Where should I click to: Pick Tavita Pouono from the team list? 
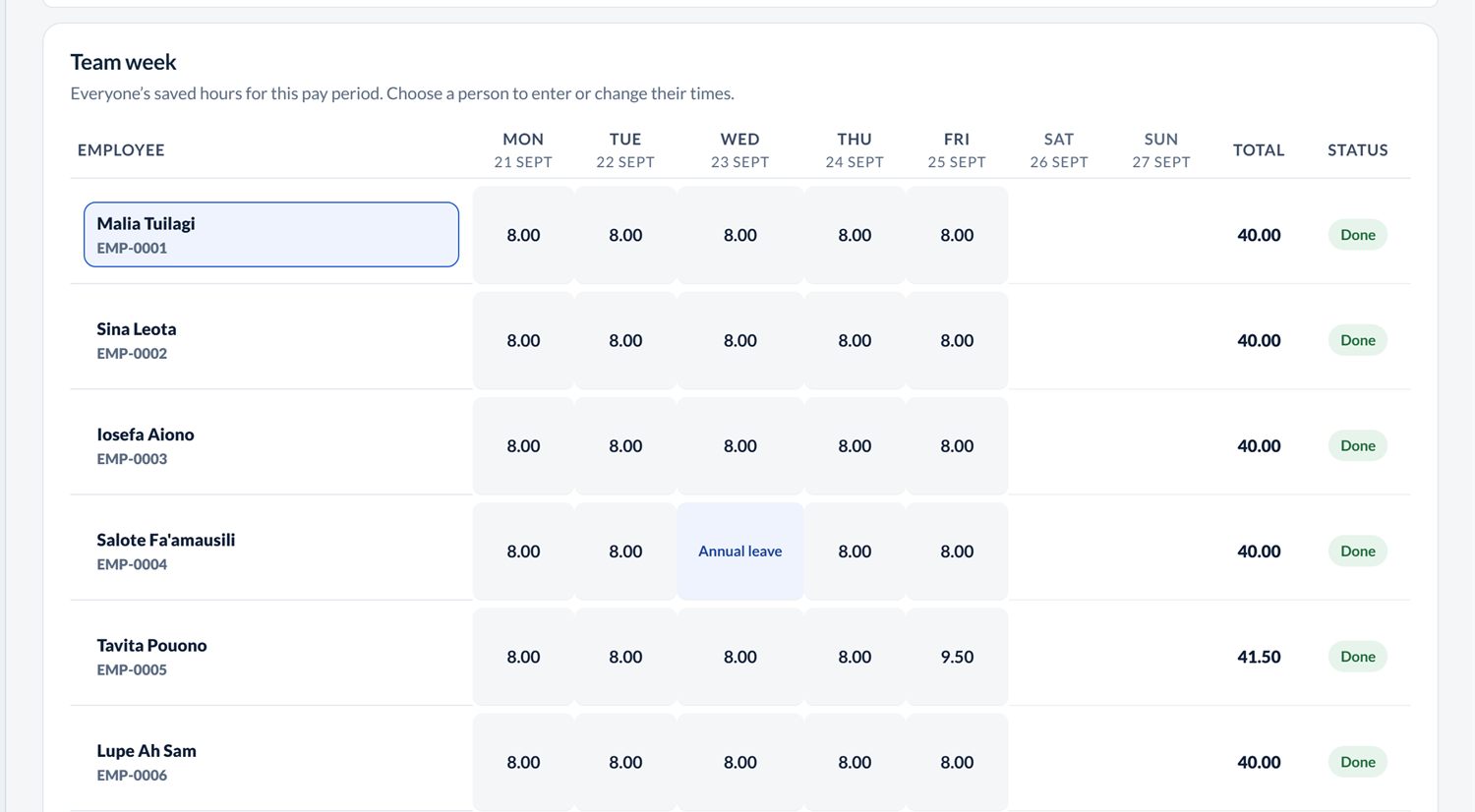(x=271, y=657)
